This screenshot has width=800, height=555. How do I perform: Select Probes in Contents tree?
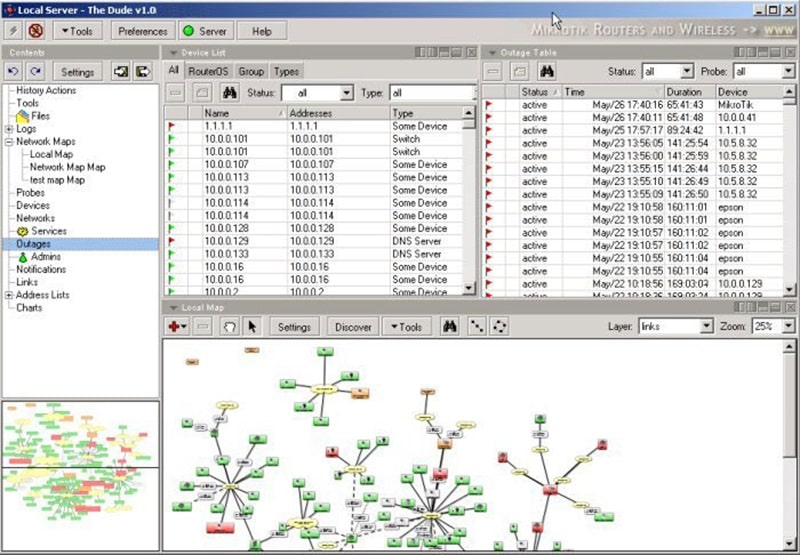[30, 192]
